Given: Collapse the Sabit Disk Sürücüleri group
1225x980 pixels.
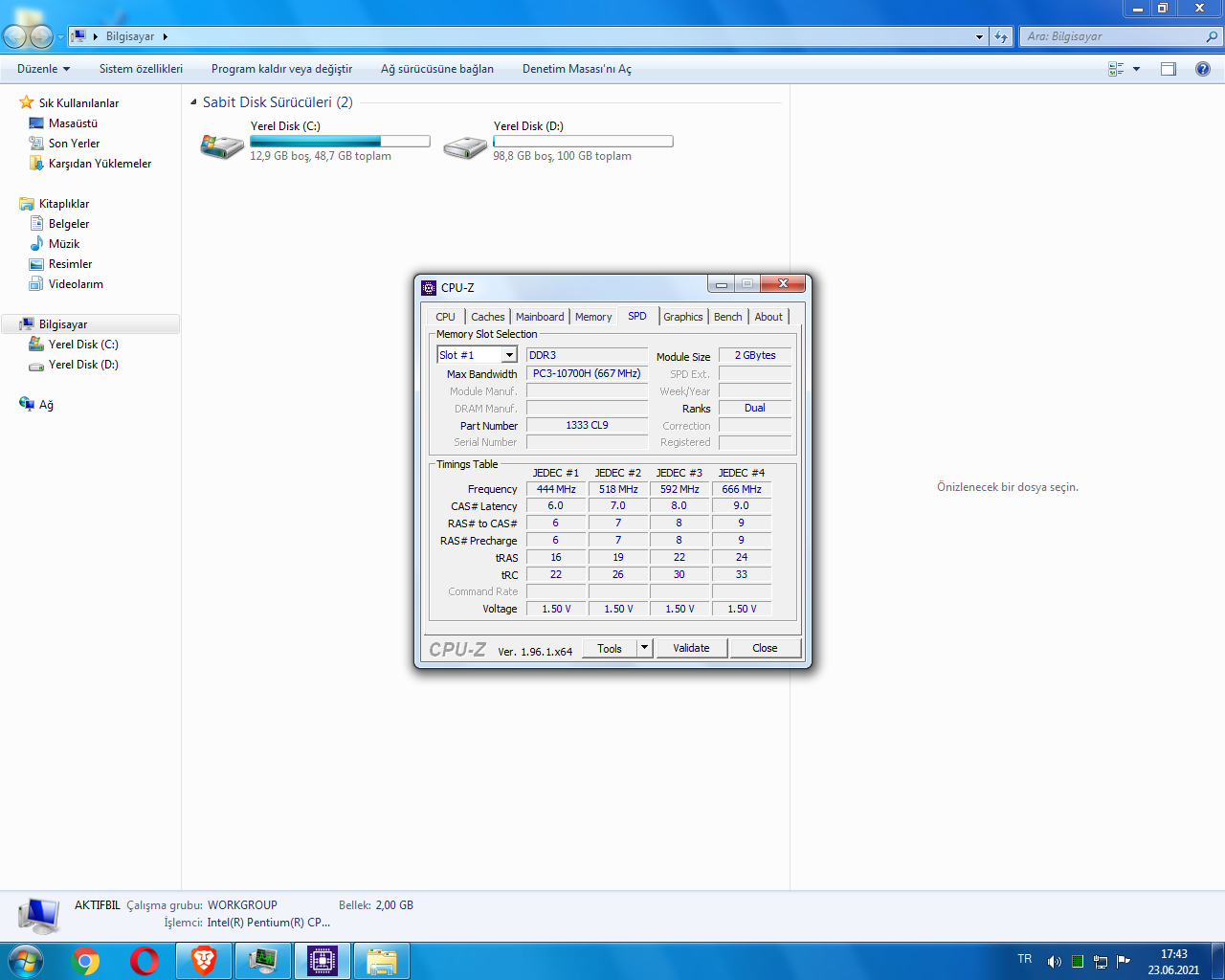Looking at the screenshot, I should [194, 102].
